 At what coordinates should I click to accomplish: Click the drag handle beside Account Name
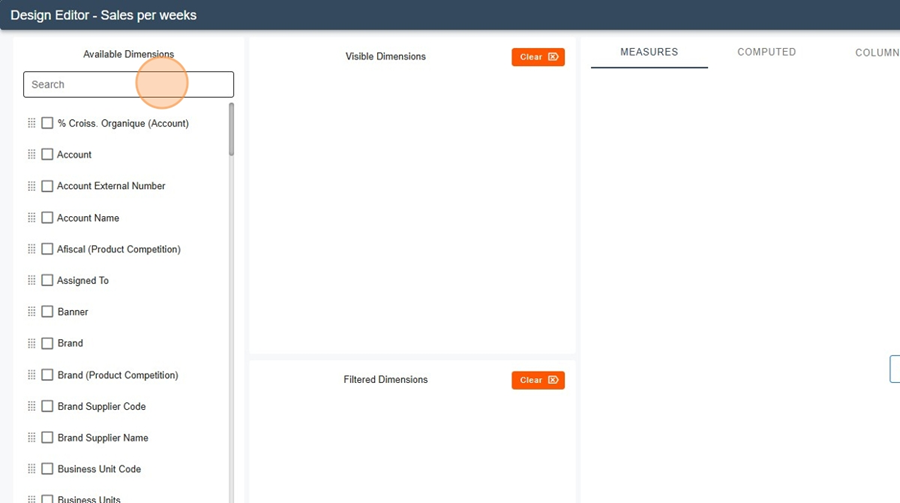click(x=32, y=218)
